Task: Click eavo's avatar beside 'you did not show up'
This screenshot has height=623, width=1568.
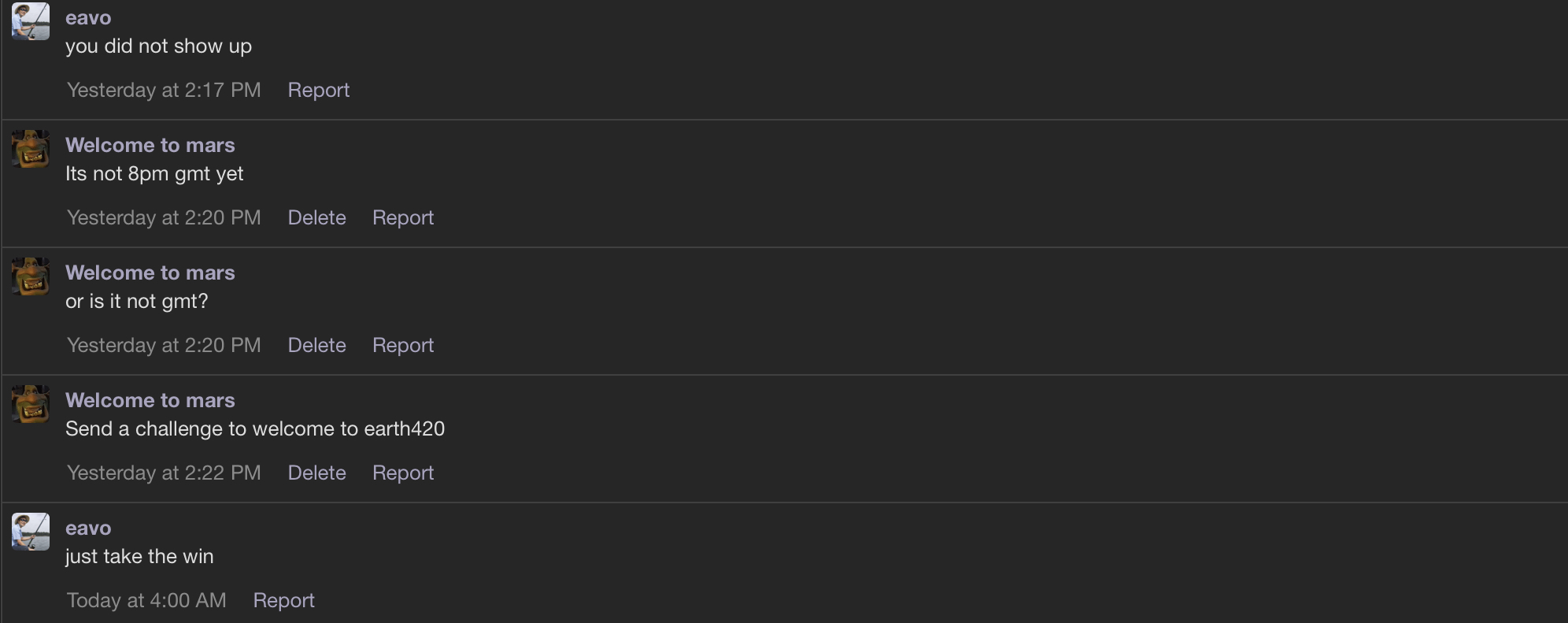Action: tap(31, 21)
